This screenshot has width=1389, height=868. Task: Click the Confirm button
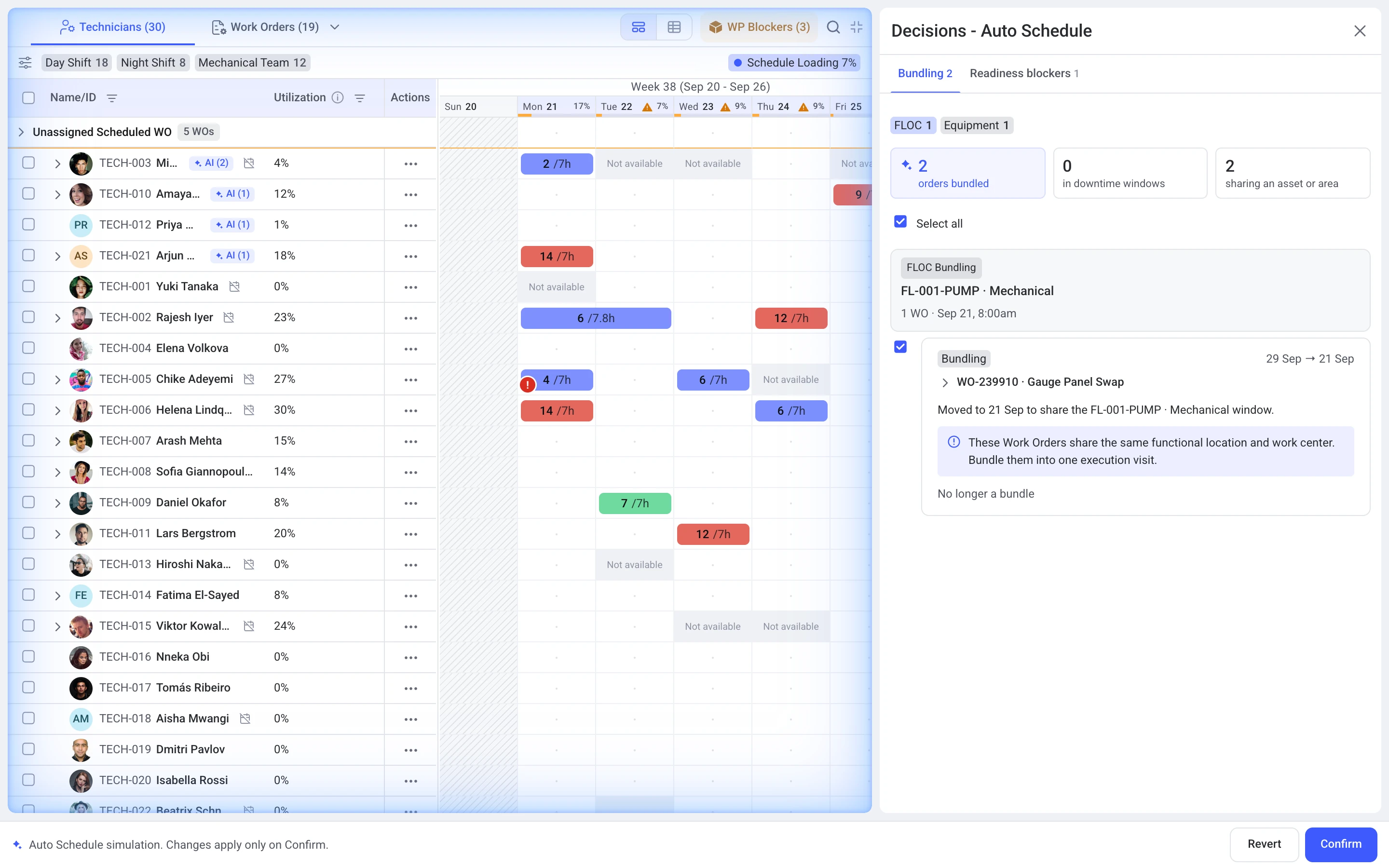coord(1340,844)
